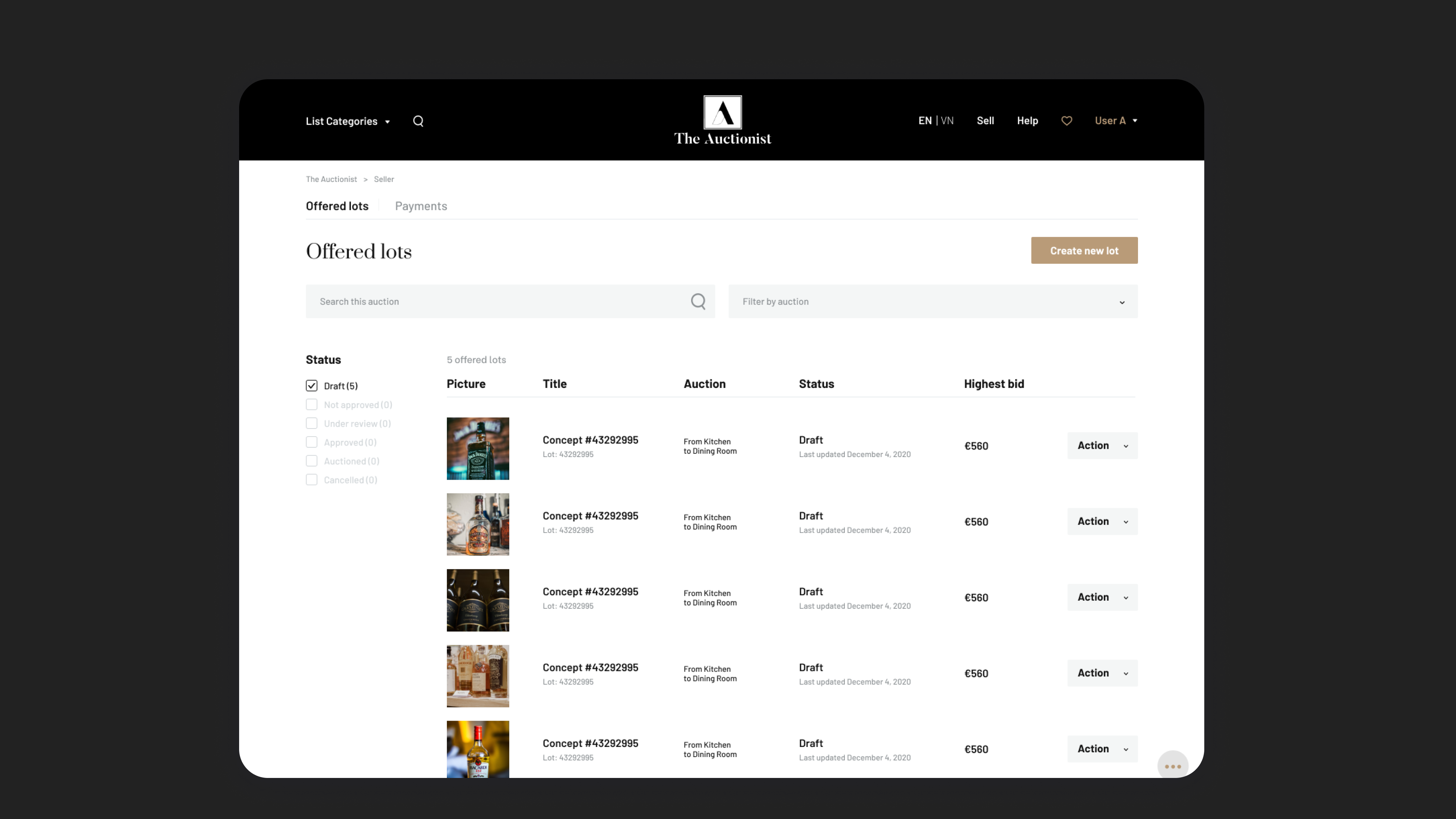Open the Jack Daniel's bottle thumbnail
The image size is (1456, 819).
pyautogui.click(x=478, y=448)
